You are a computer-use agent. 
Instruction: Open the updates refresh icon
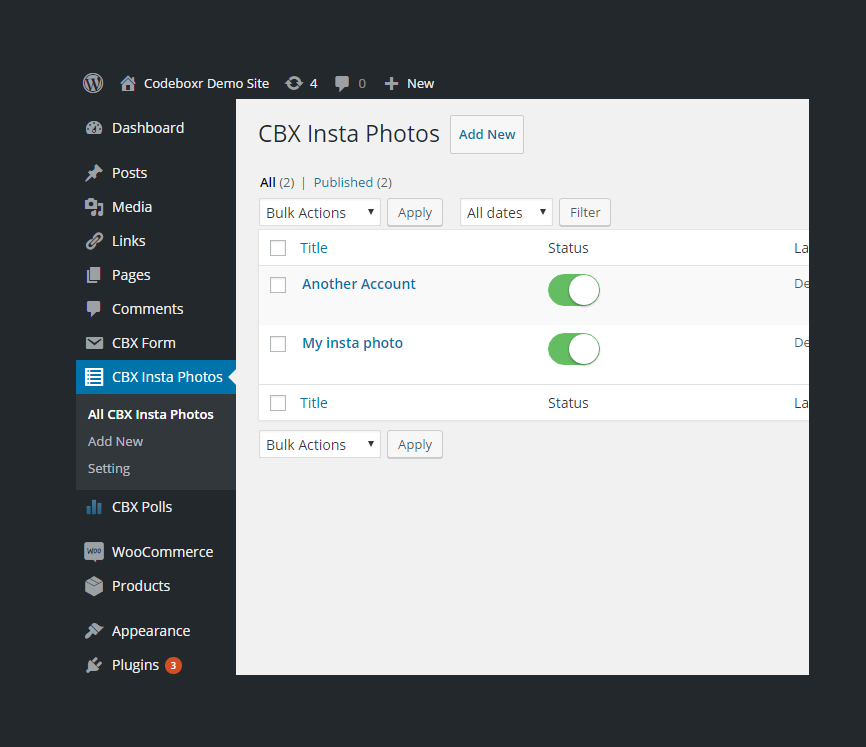294,83
